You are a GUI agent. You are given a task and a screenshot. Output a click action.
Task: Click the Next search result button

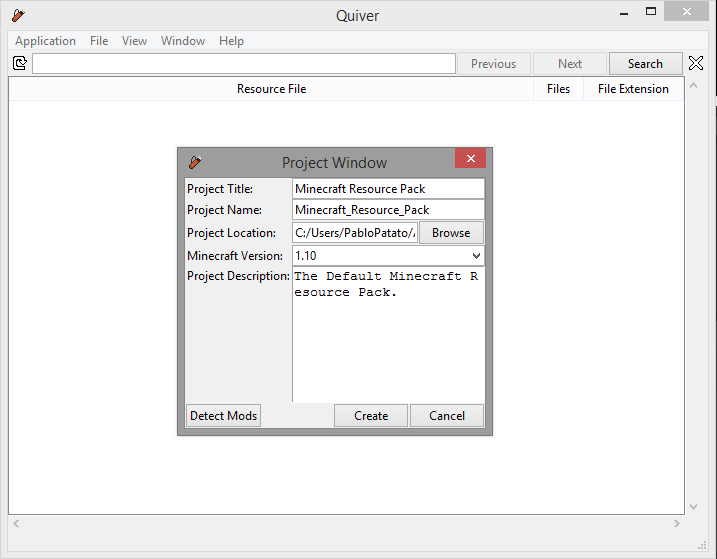click(570, 64)
